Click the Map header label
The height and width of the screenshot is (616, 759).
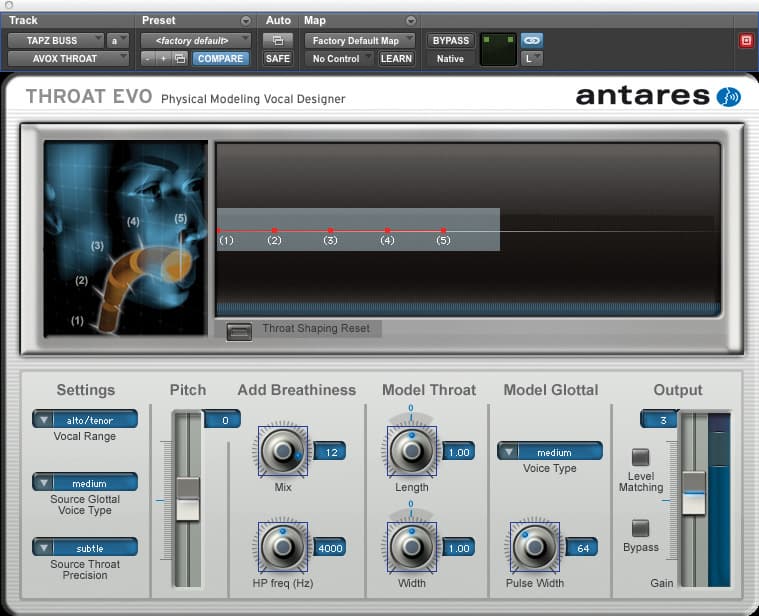pyautogui.click(x=315, y=20)
